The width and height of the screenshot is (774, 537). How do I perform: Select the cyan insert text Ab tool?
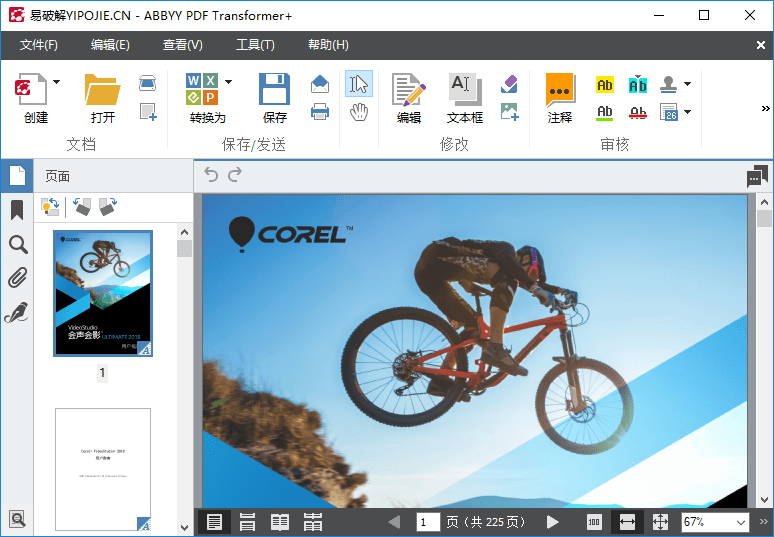638,84
